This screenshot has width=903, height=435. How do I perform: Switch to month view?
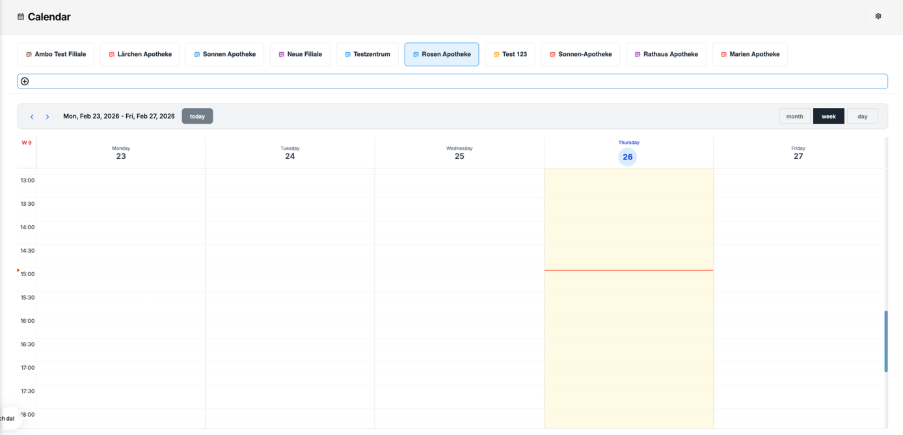point(795,116)
